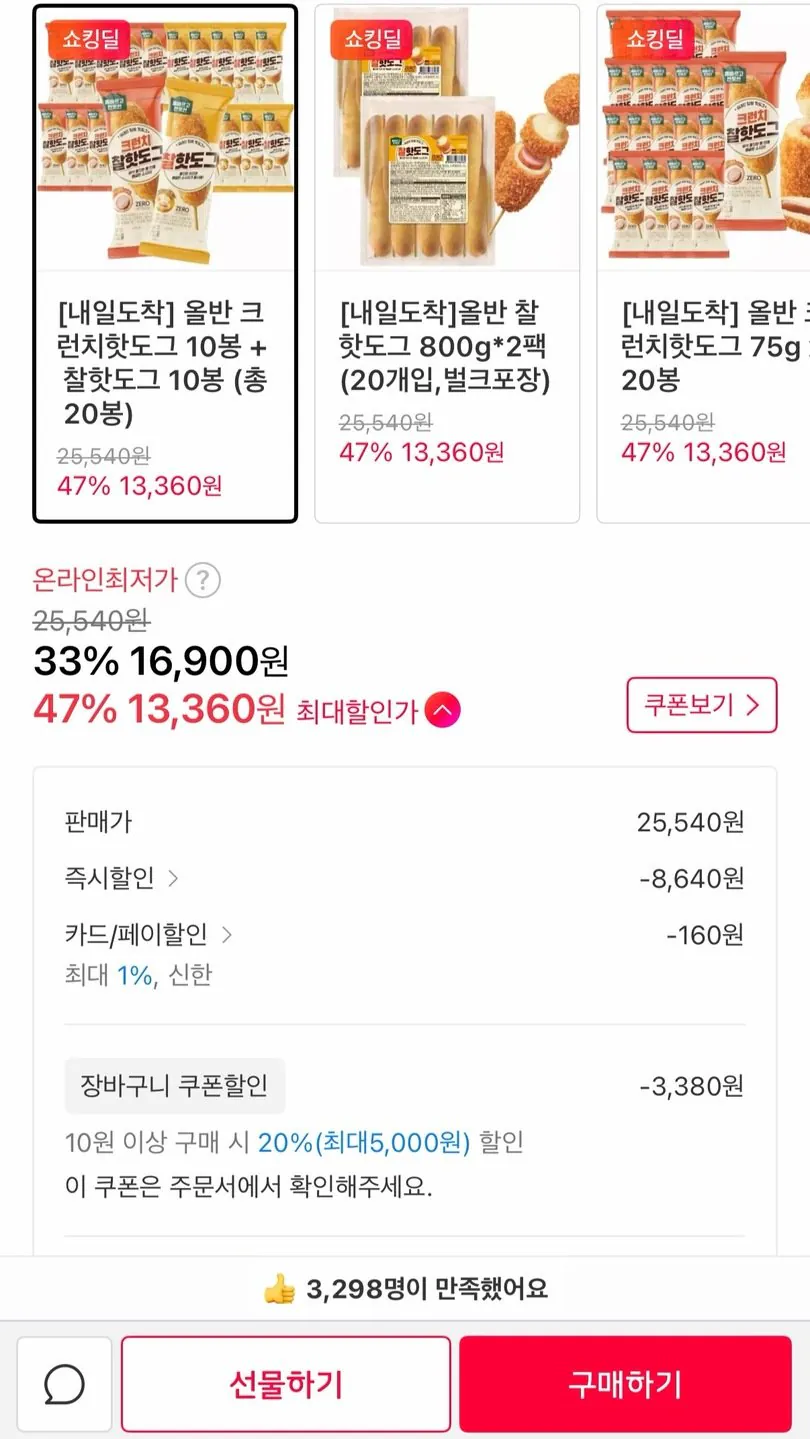
Task: Click the question mark help icon beside 온라인최저가
Action: pyautogui.click(x=203, y=580)
